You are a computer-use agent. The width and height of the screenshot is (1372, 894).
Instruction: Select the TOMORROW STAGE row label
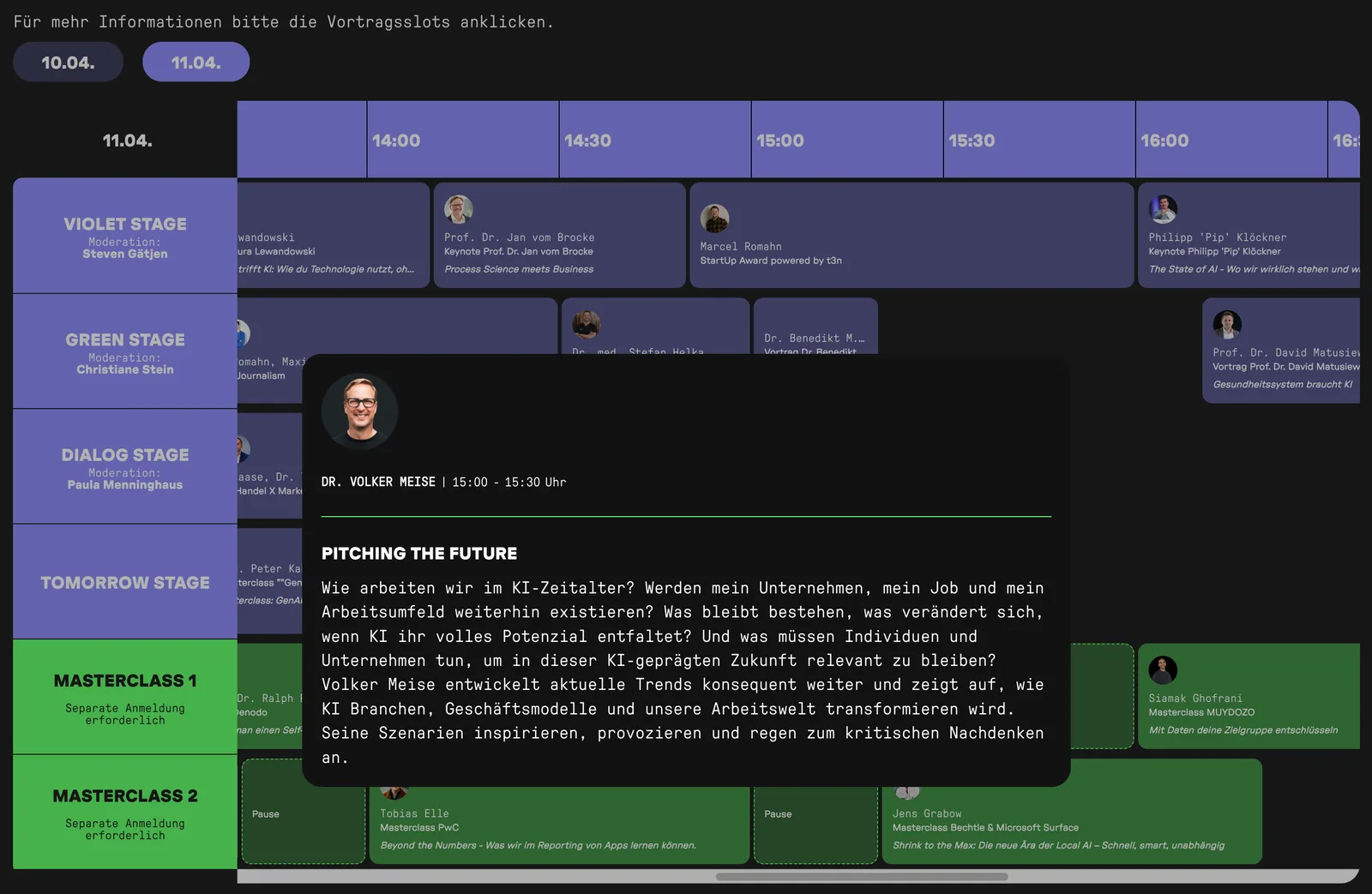pos(125,582)
